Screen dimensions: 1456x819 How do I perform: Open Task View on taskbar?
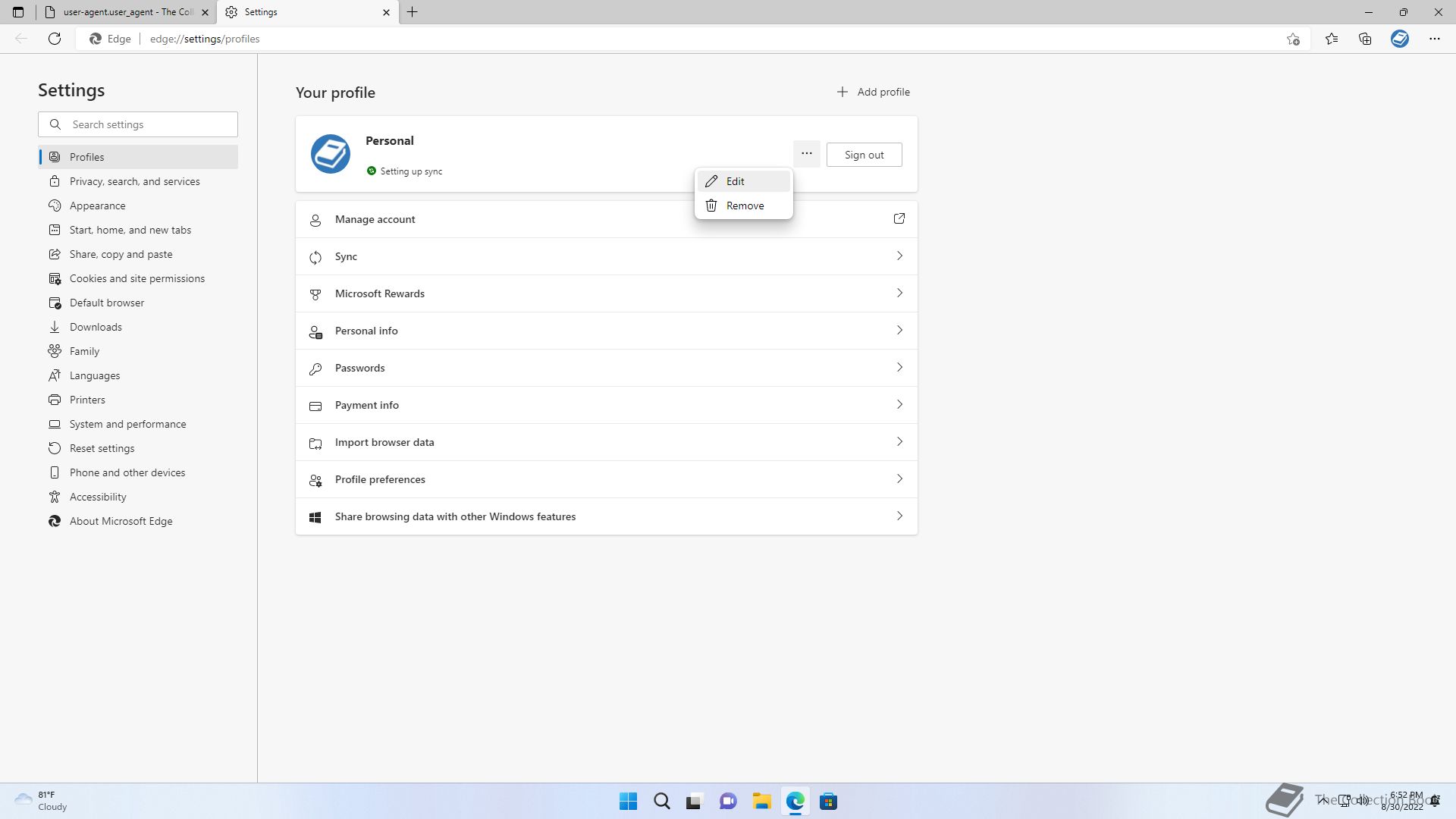(x=694, y=802)
